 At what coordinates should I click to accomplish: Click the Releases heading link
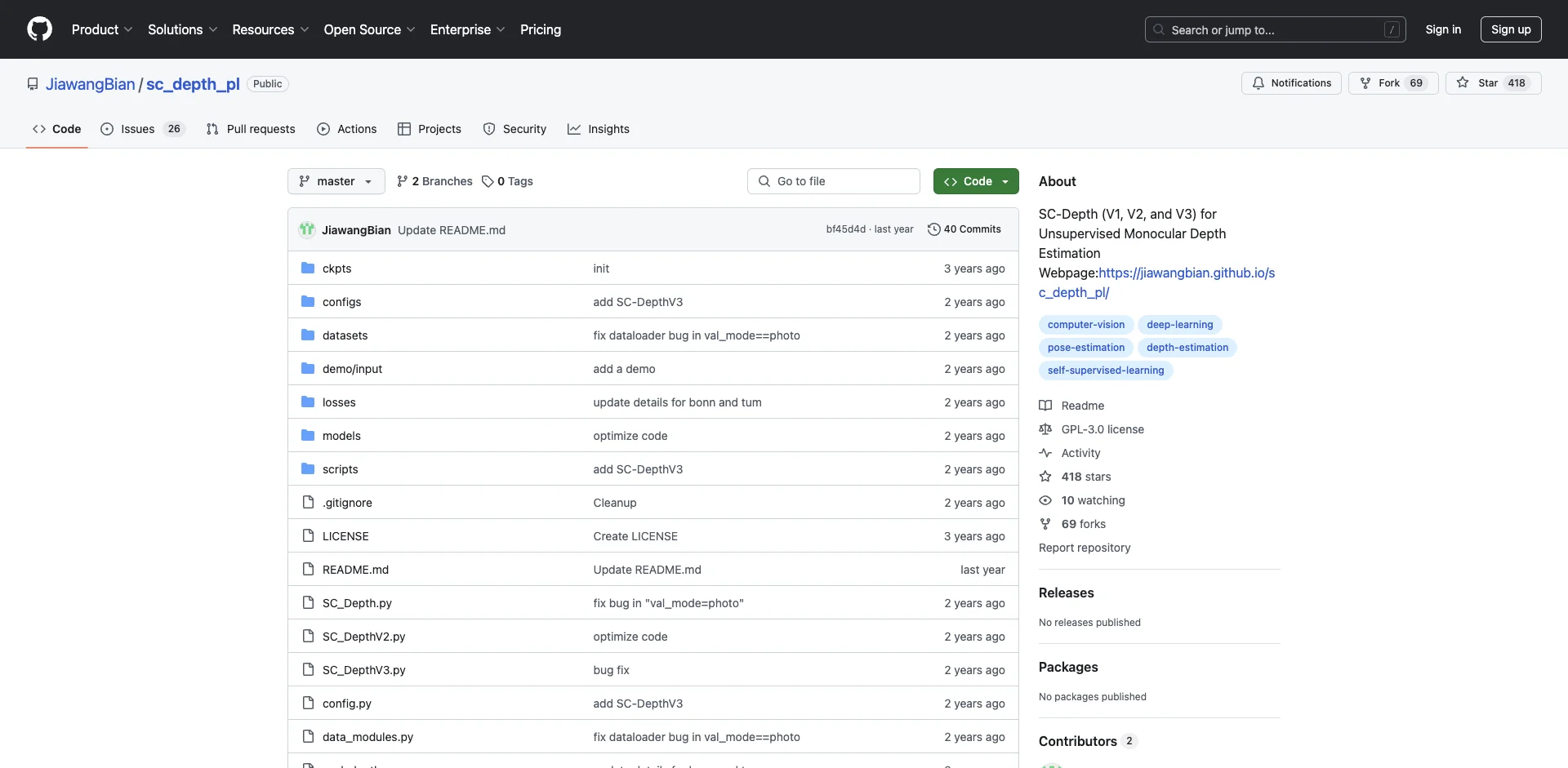coord(1066,593)
